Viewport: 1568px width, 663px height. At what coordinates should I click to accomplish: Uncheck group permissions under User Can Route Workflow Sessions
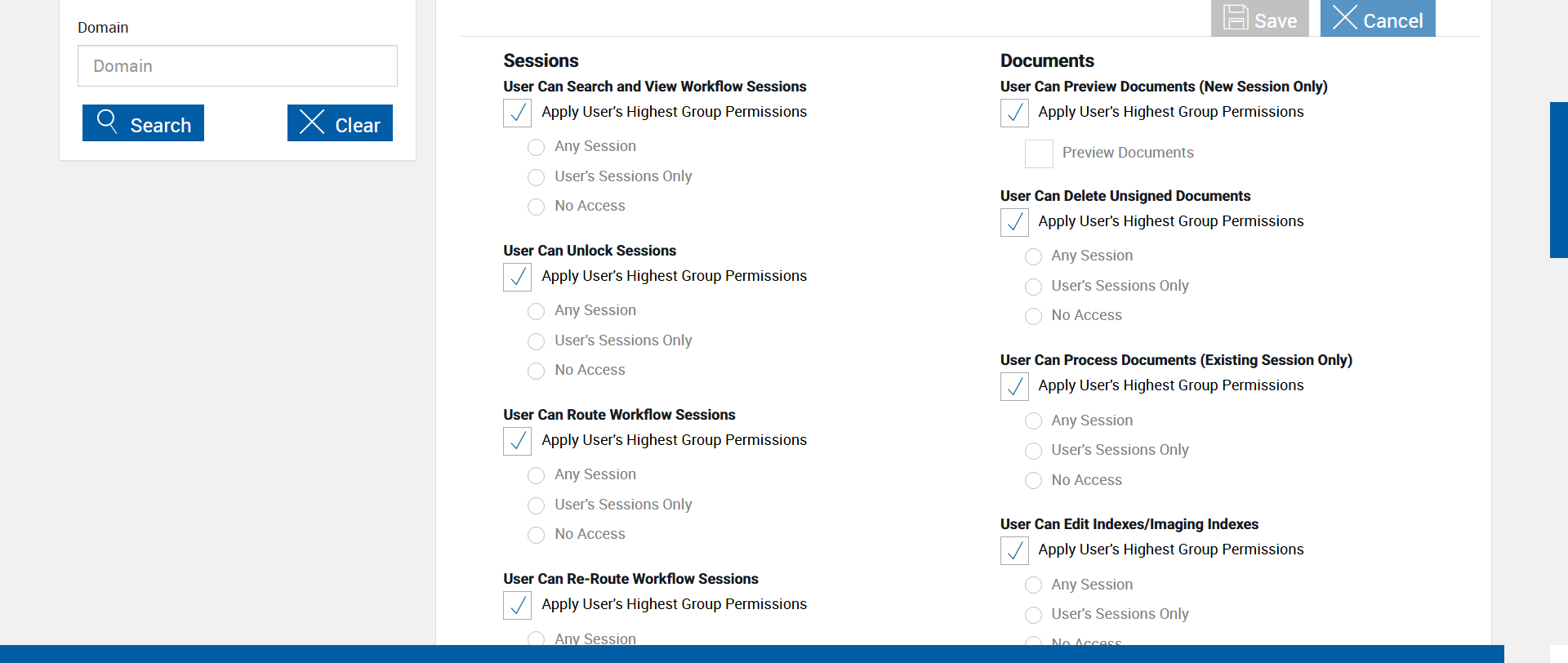(x=518, y=441)
